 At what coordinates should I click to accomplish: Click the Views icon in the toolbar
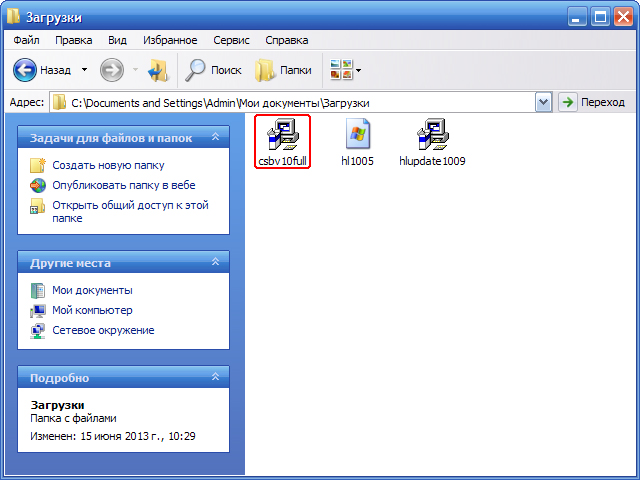point(341,70)
